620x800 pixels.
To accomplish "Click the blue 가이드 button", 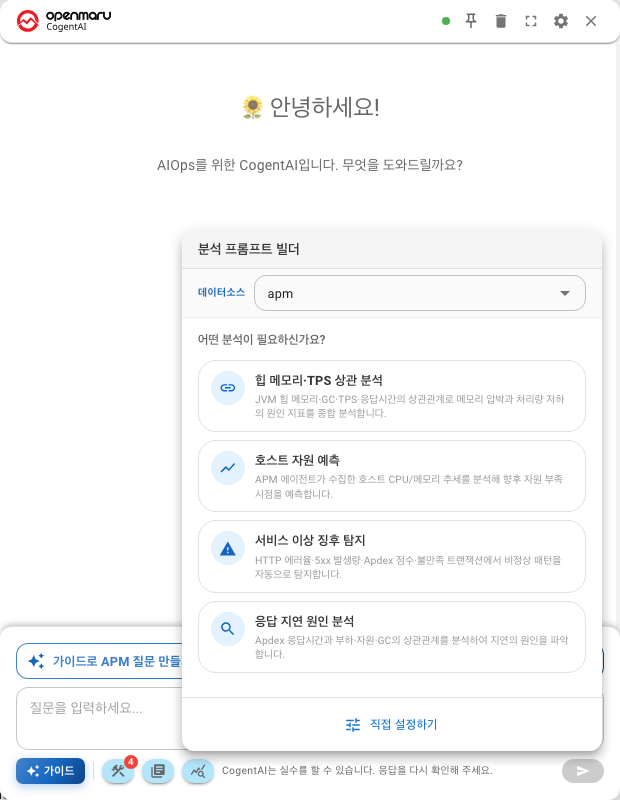I will pyautogui.click(x=51, y=770).
